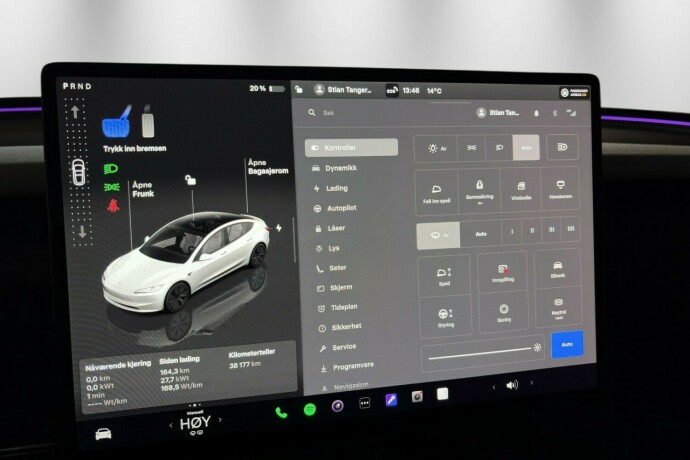The image size is (690, 460).
Task: Tap the volume speaker icon
Action: click(x=512, y=385)
